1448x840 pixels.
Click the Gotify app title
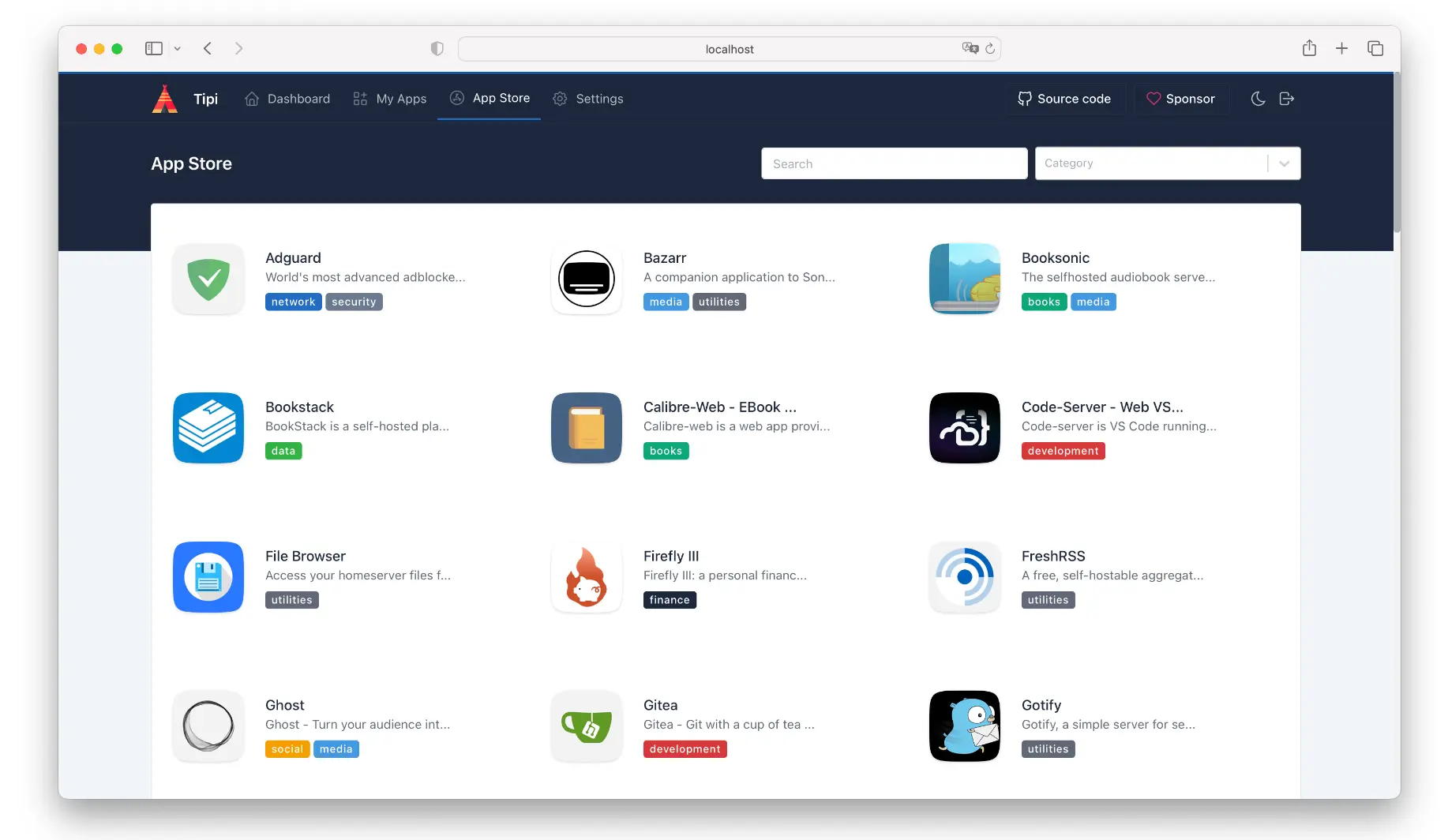[x=1041, y=706]
